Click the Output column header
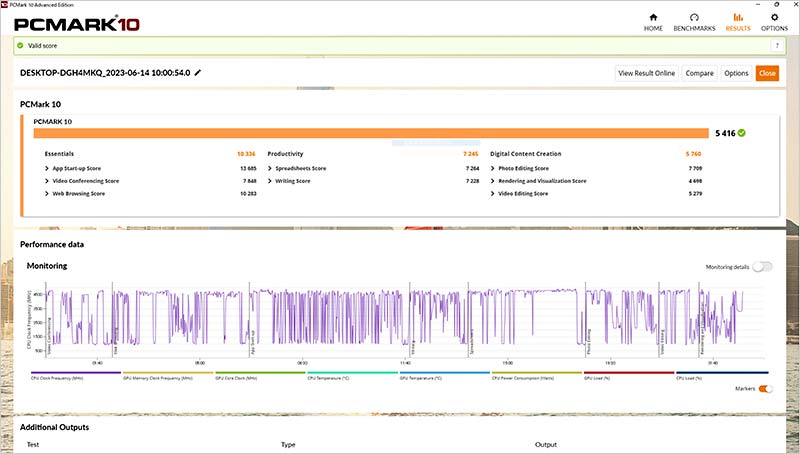Screen dimensions: 800x454 tap(546, 444)
